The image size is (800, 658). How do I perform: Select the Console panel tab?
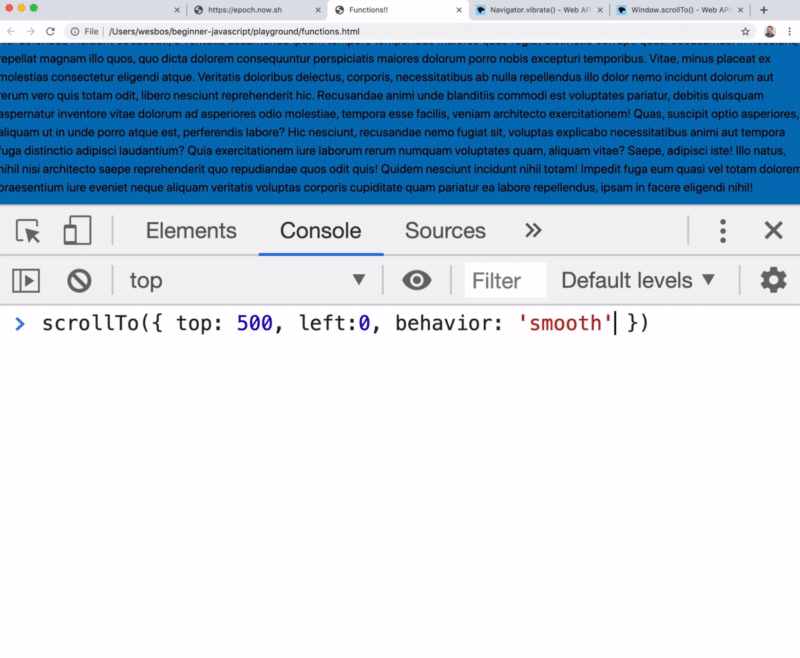tap(319, 230)
